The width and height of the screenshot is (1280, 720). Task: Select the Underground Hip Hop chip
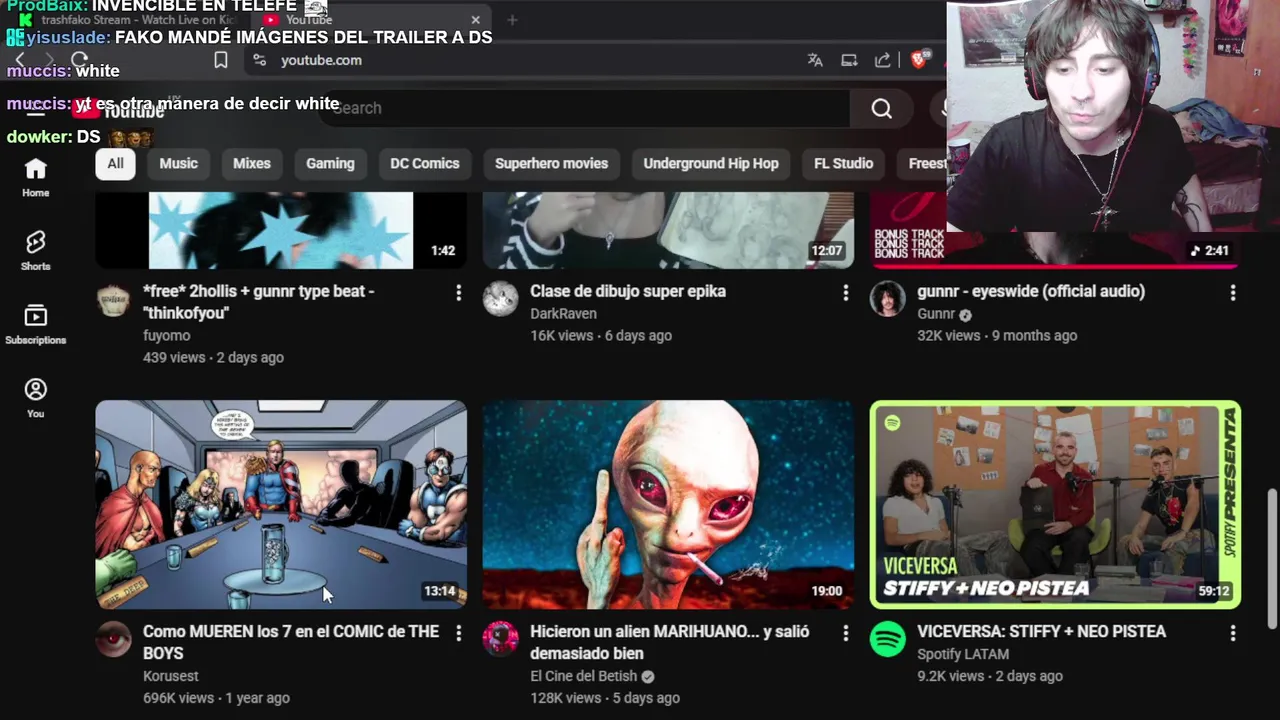(x=711, y=163)
